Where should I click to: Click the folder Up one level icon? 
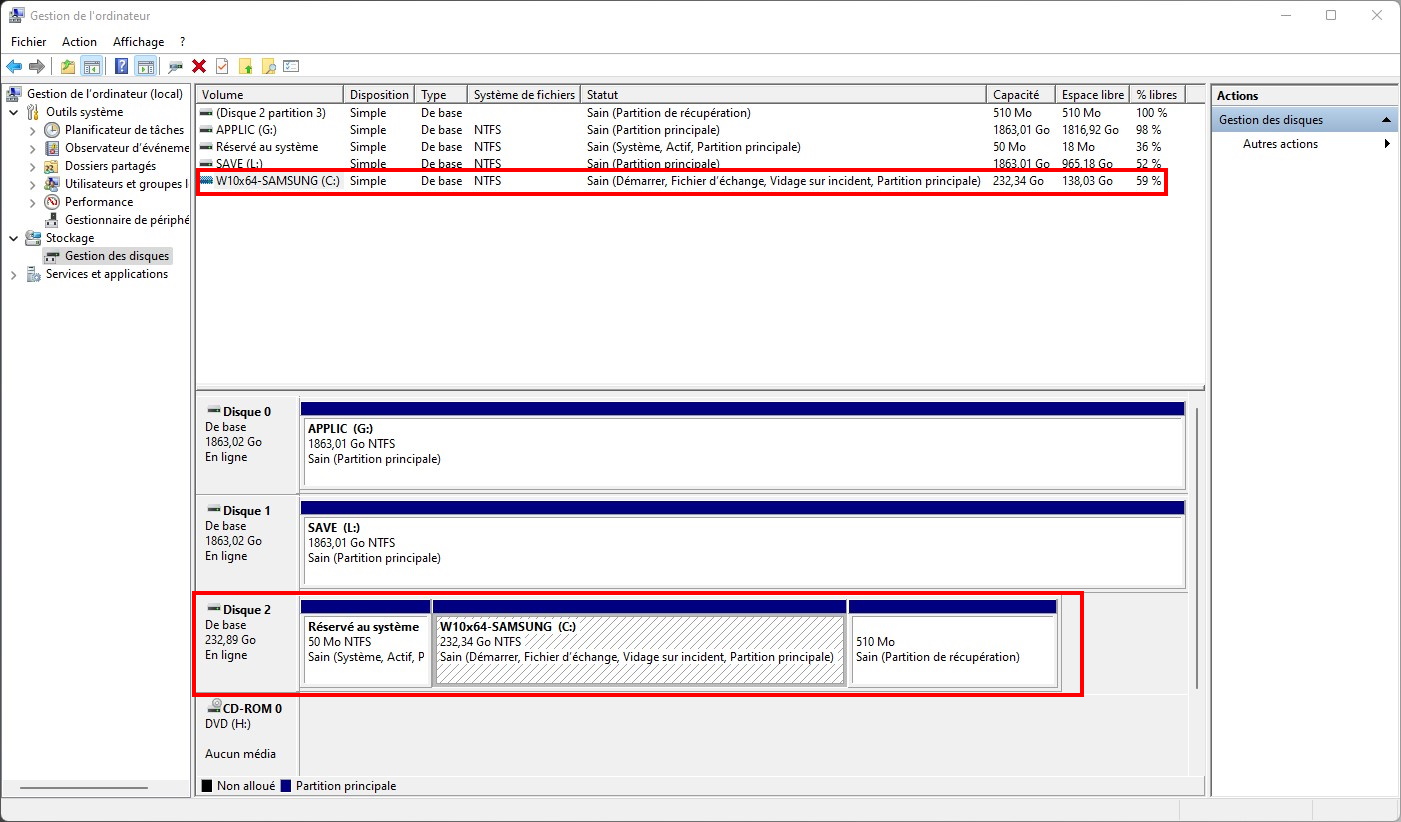click(x=67, y=67)
